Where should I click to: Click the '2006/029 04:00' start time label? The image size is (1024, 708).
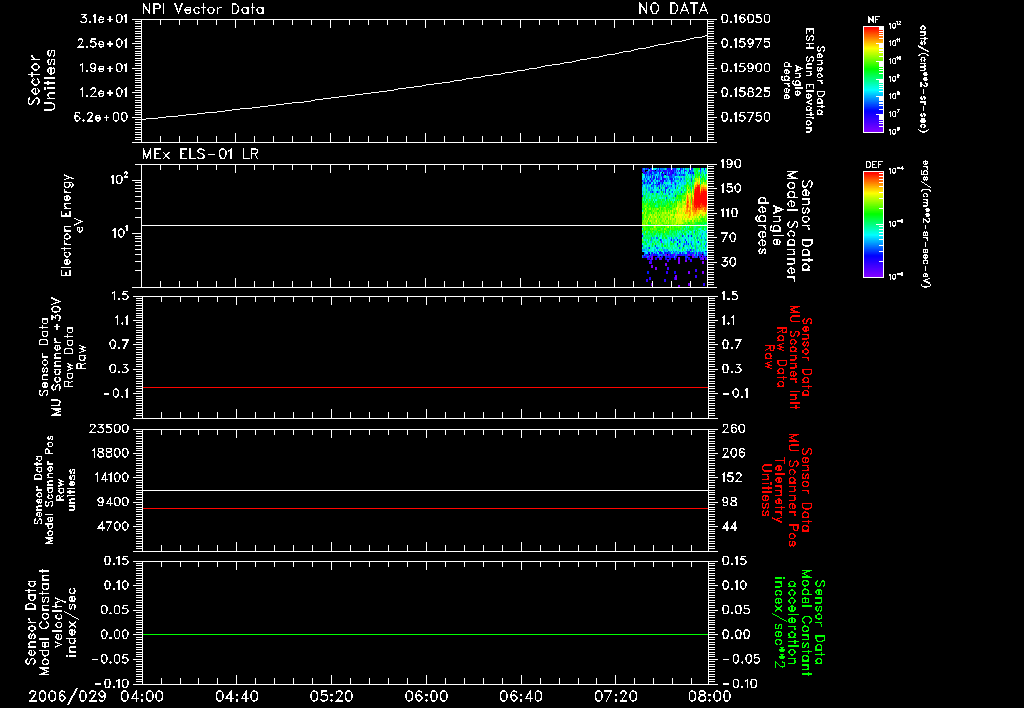click(97, 696)
